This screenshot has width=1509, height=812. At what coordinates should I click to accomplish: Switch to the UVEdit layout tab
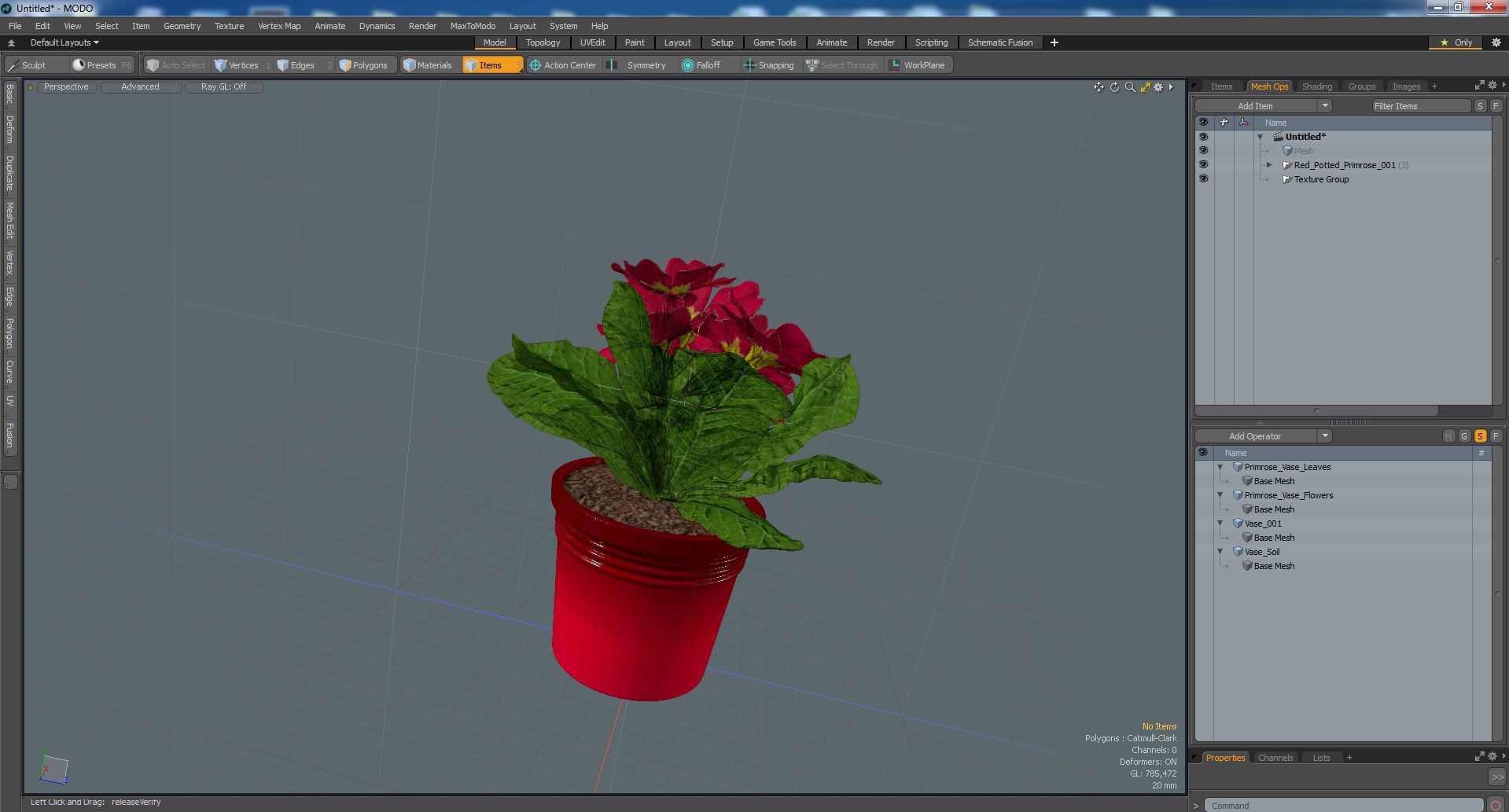click(x=592, y=42)
